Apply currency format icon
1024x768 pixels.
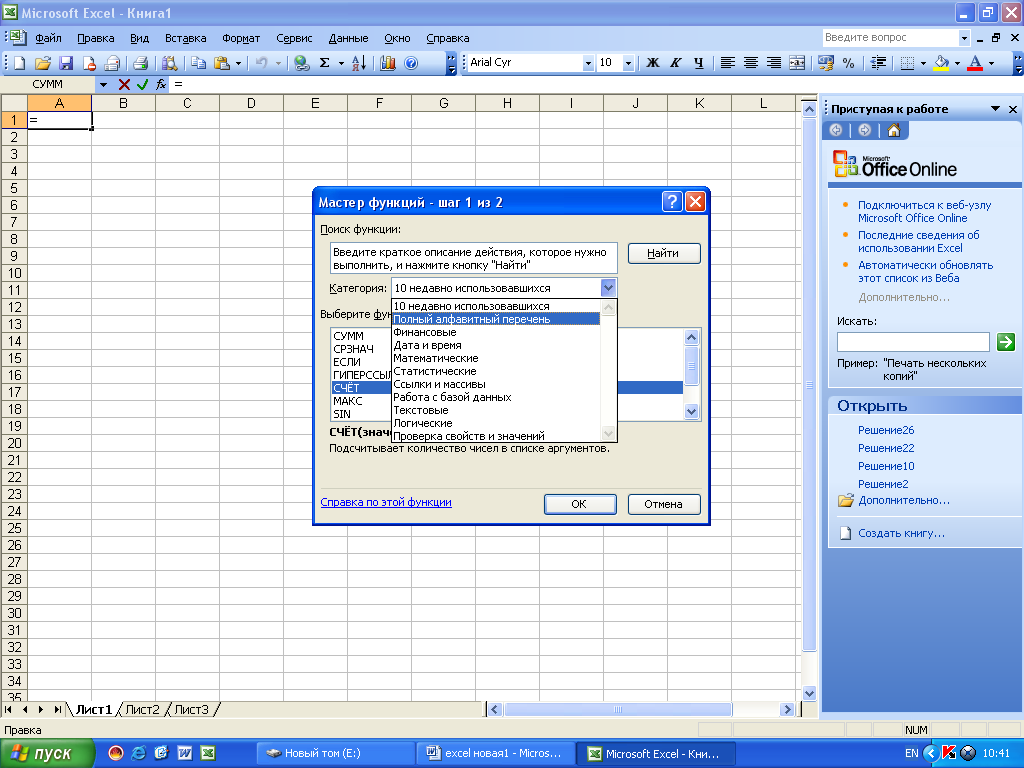[x=825, y=63]
